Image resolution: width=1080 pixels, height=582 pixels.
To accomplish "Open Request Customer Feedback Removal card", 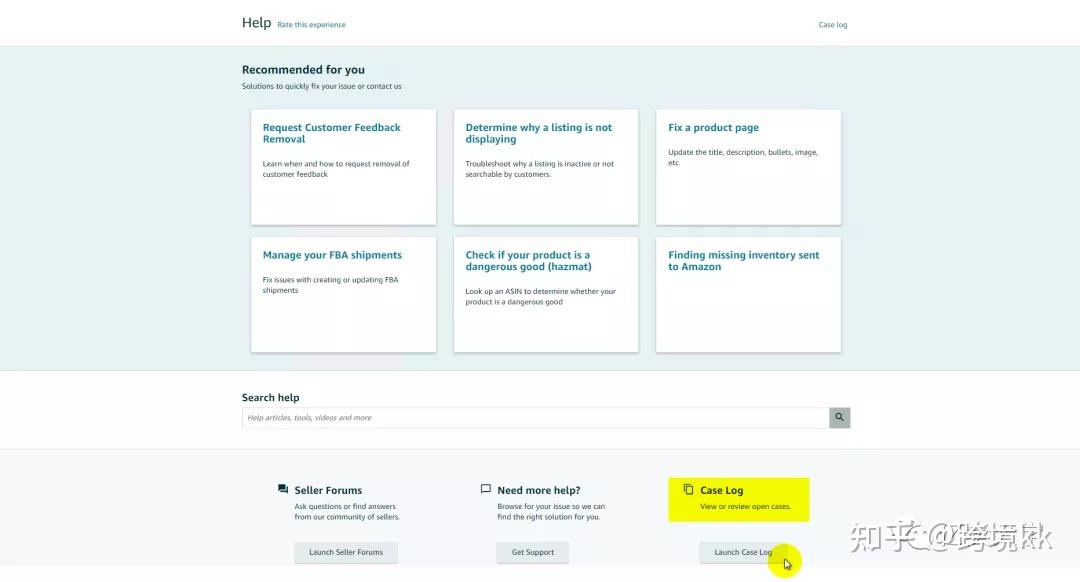I will 343,167.
